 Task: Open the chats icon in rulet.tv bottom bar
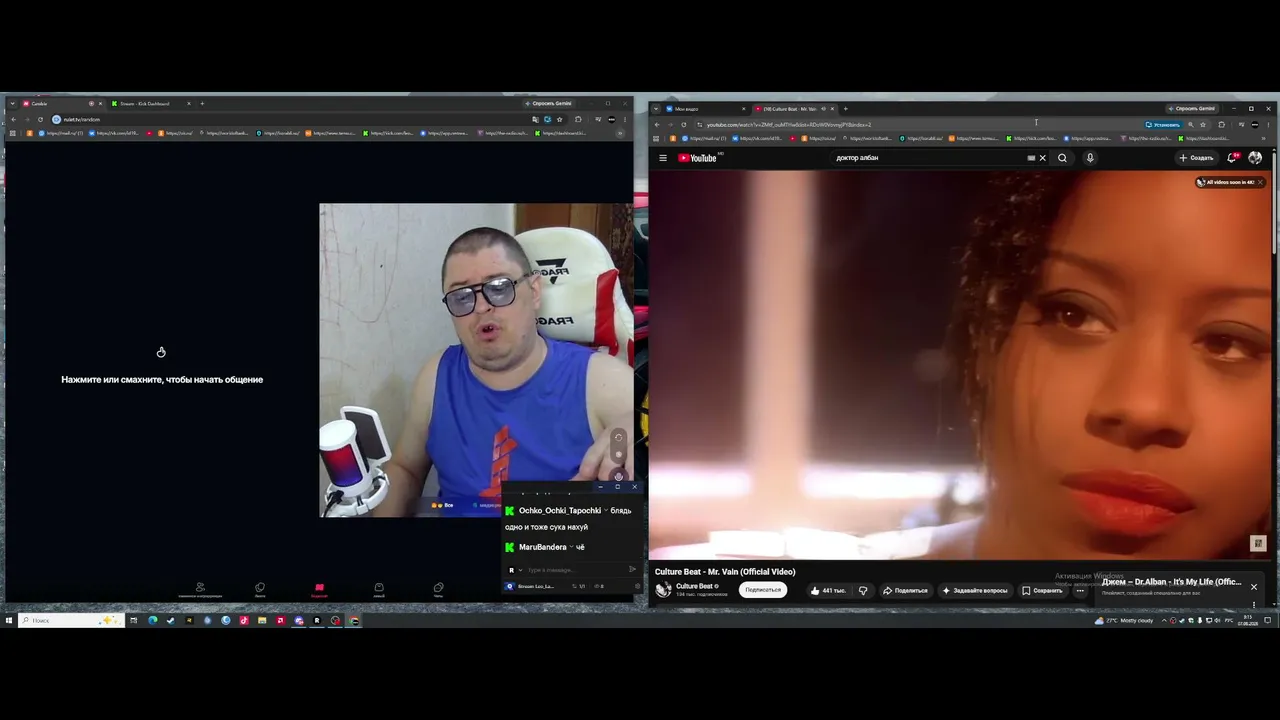(x=438, y=588)
